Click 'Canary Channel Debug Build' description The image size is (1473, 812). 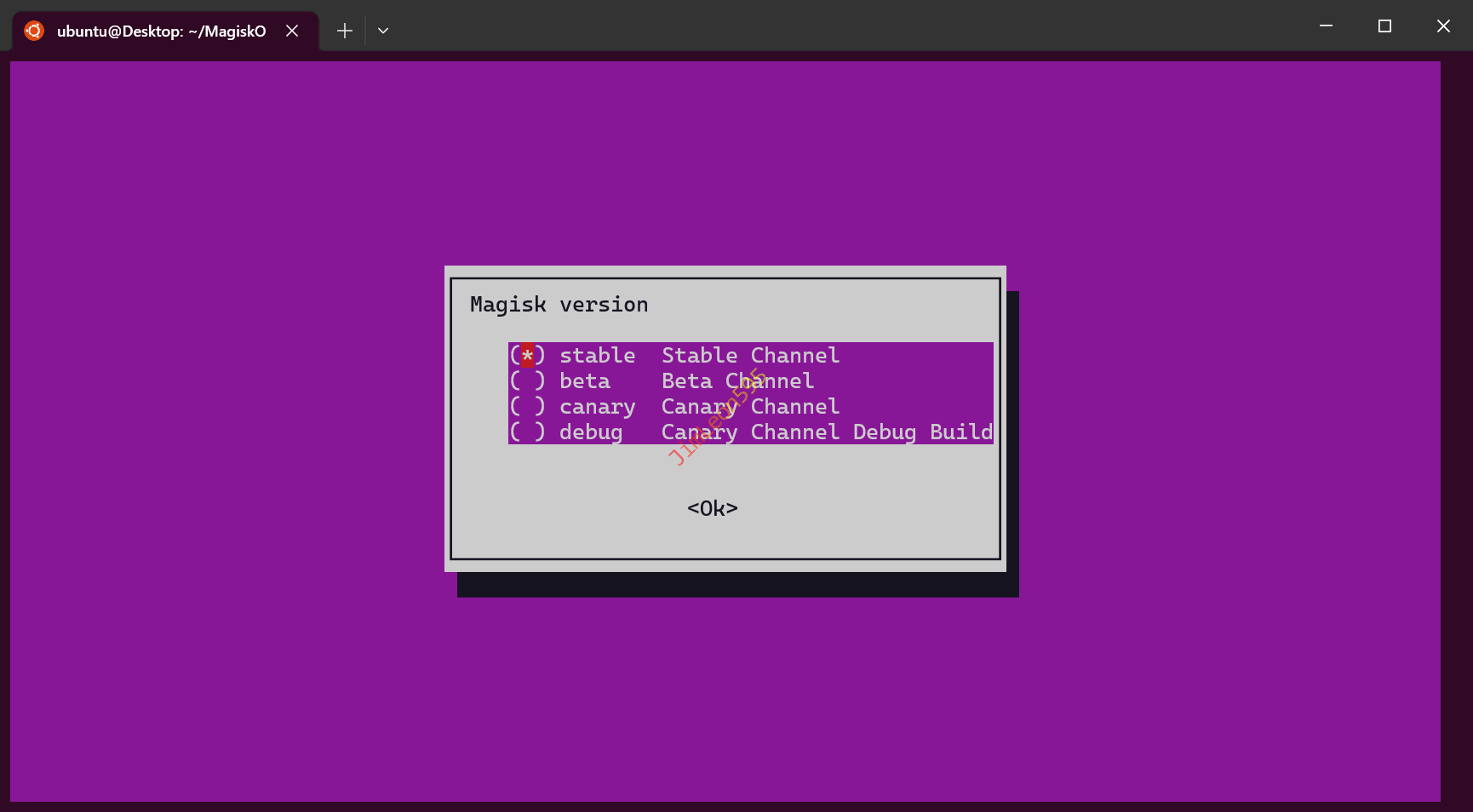point(826,432)
